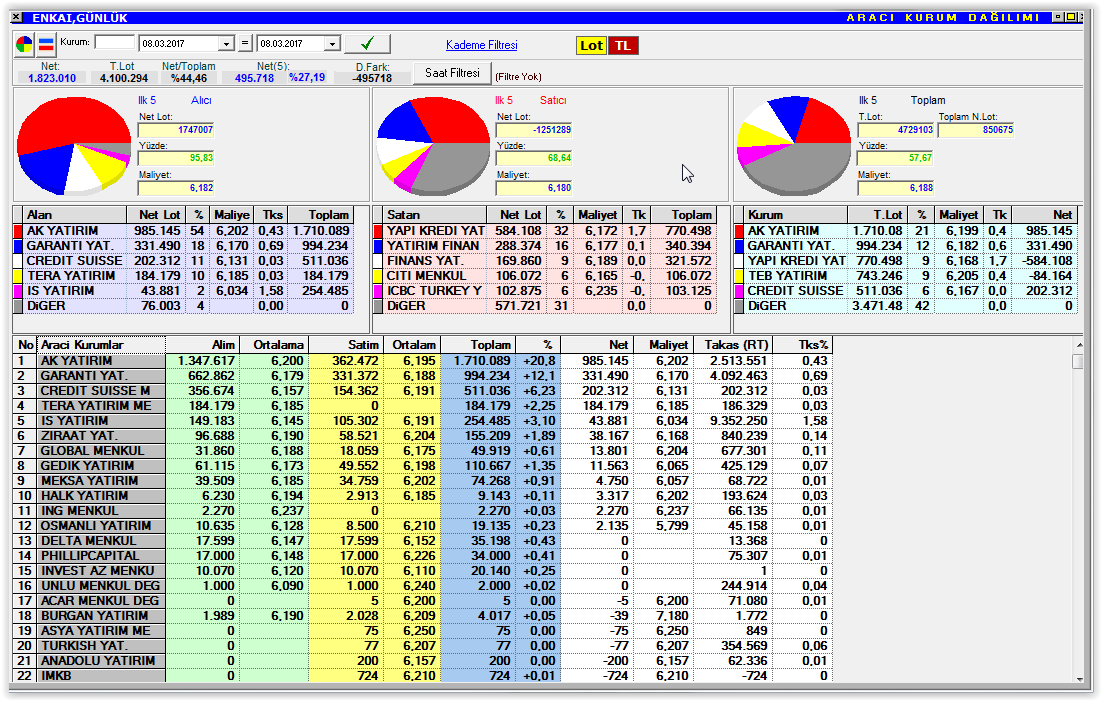Click Net Lot header in Alan table
The height and width of the screenshot is (701, 1102).
tap(155, 215)
